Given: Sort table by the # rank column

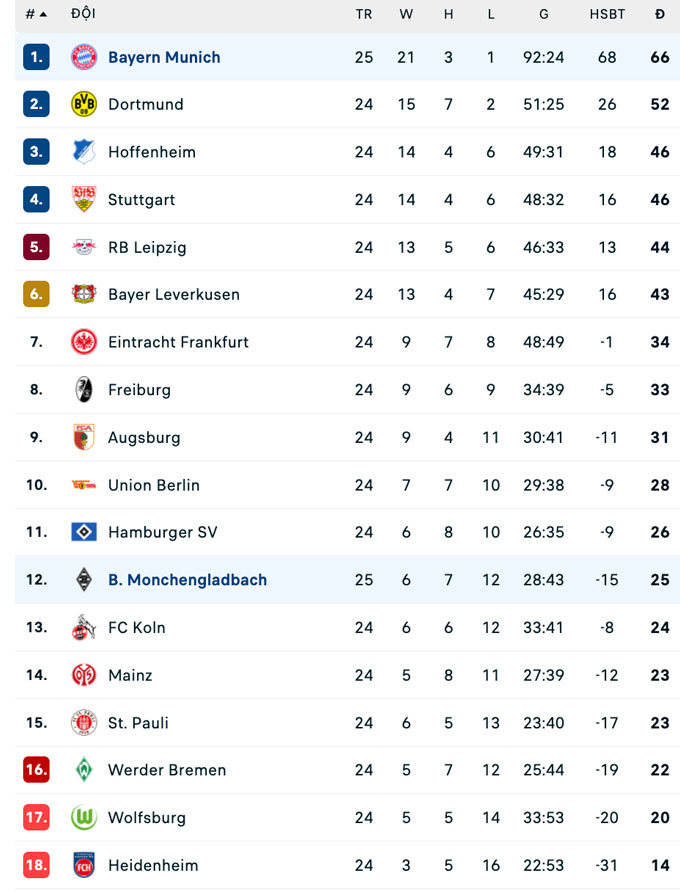Looking at the screenshot, I should 36,14.
